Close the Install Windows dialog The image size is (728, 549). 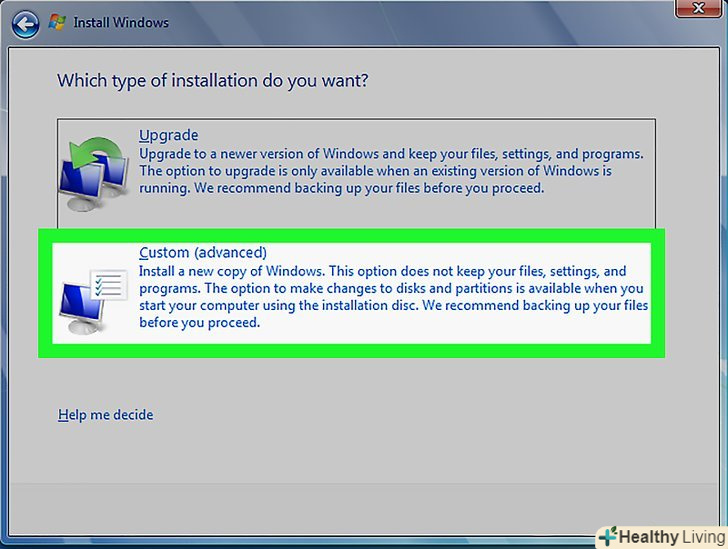coord(698,8)
